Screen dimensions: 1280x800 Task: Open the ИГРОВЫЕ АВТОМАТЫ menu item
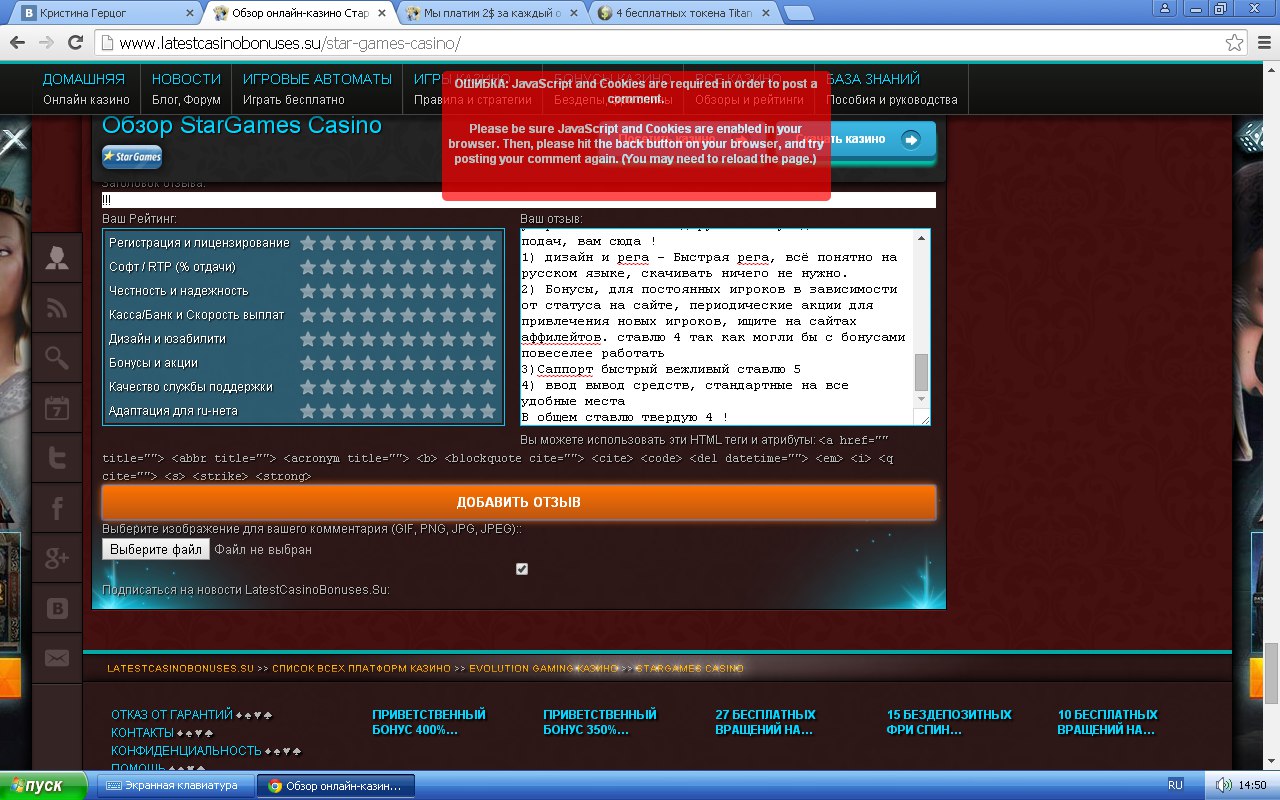coord(317,79)
